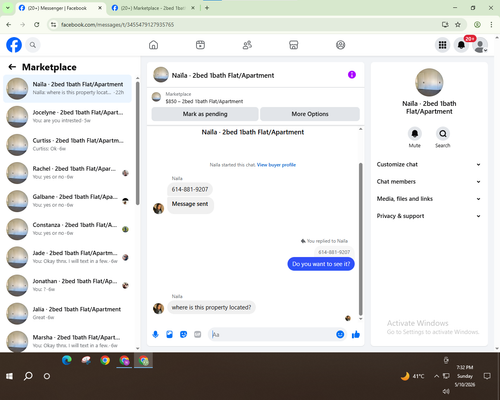Open Rachel conversation in chat list
Screen dimensions: 500x400
(x=68, y=173)
